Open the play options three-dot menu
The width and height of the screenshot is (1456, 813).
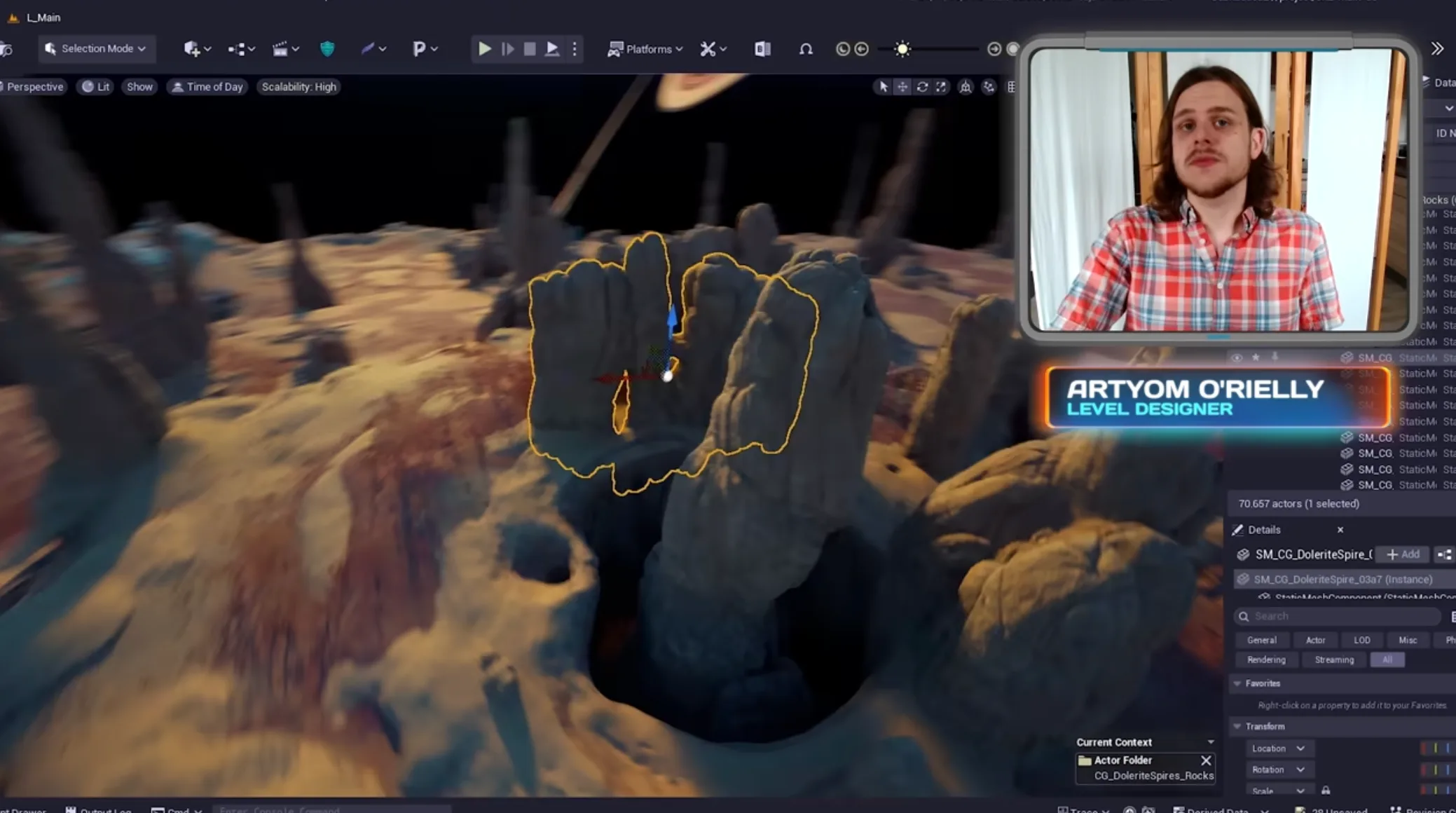(575, 48)
